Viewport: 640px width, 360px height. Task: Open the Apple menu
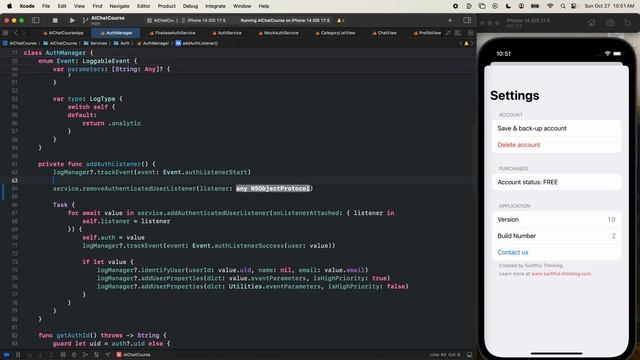(x=9, y=6)
